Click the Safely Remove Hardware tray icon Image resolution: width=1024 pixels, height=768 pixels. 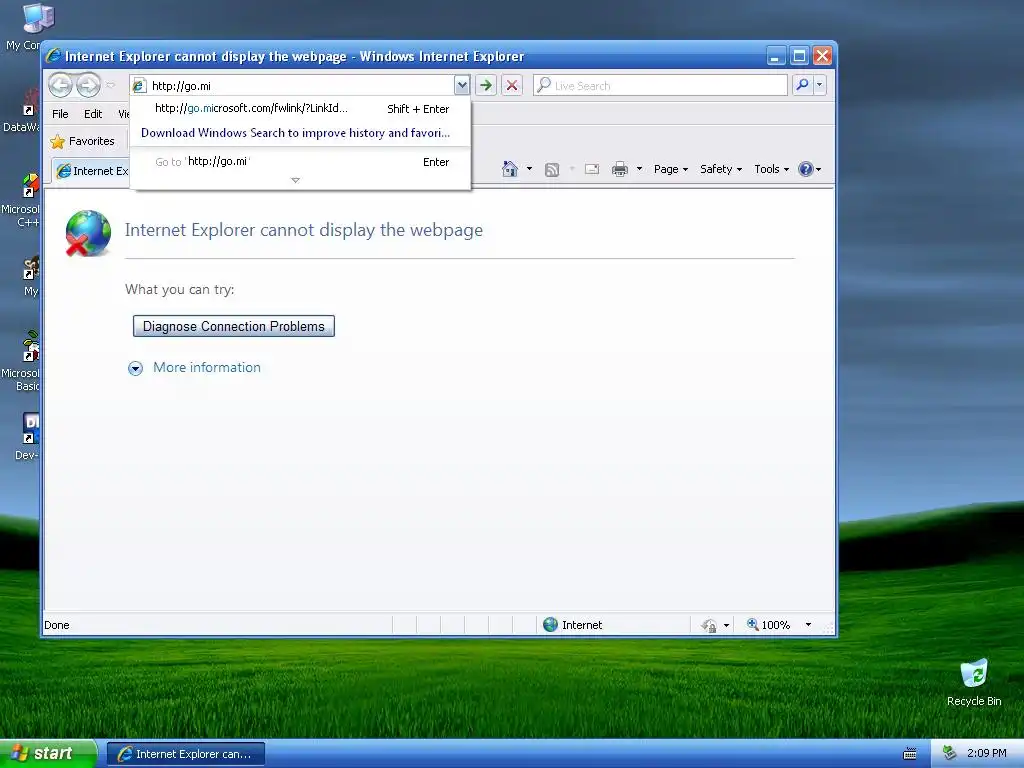(949, 754)
